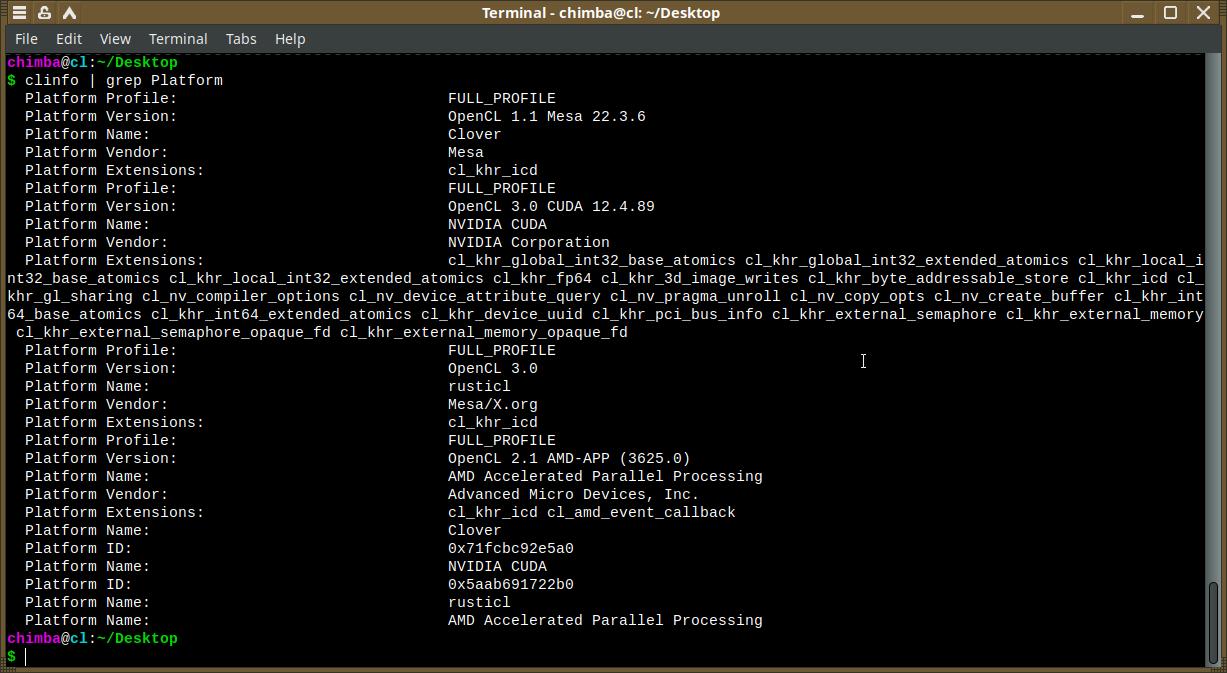
Task: Open the File menu
Action: pyautogui.click(x=26, y=39)
